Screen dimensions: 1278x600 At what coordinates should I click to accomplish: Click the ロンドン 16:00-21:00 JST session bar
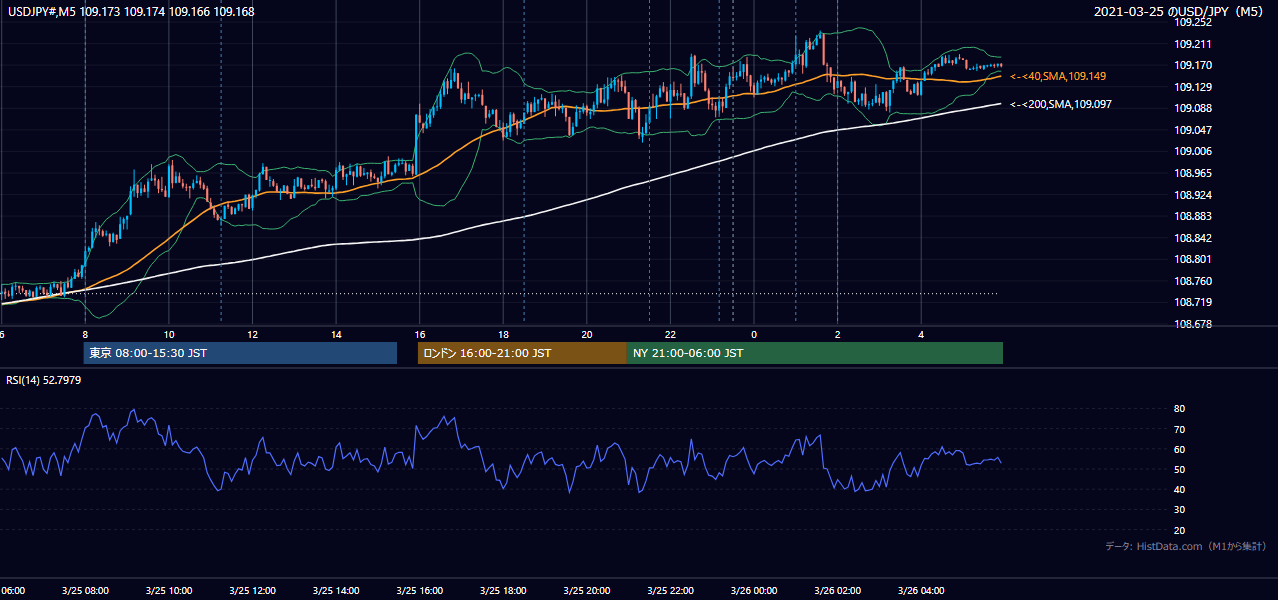(x=522, y=353)
